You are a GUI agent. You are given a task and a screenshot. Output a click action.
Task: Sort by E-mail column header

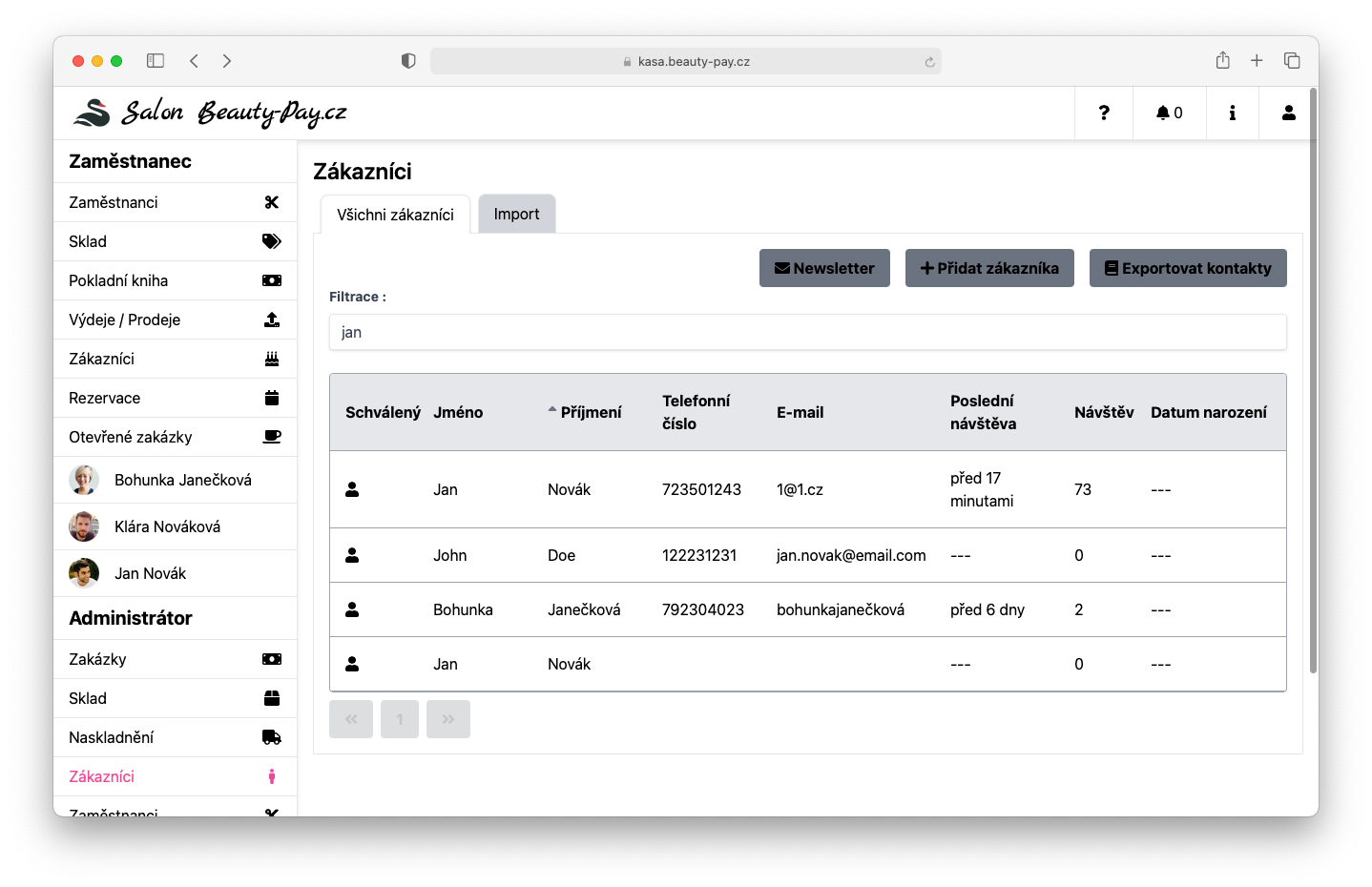800,412
